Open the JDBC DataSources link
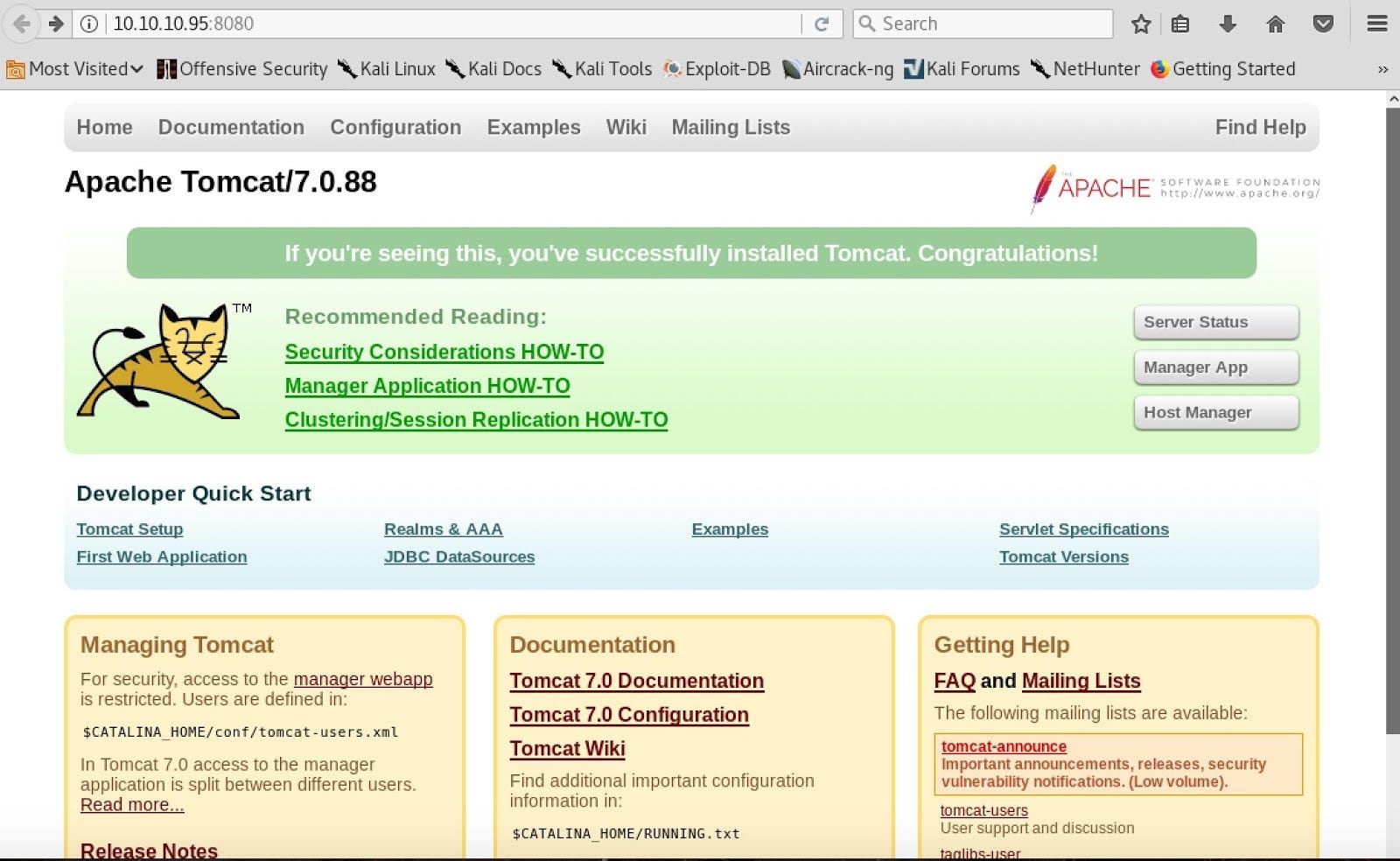Image resolution: width=1400 pixels, height=861 pixels. pyautogui.click(x=459, y=556)
